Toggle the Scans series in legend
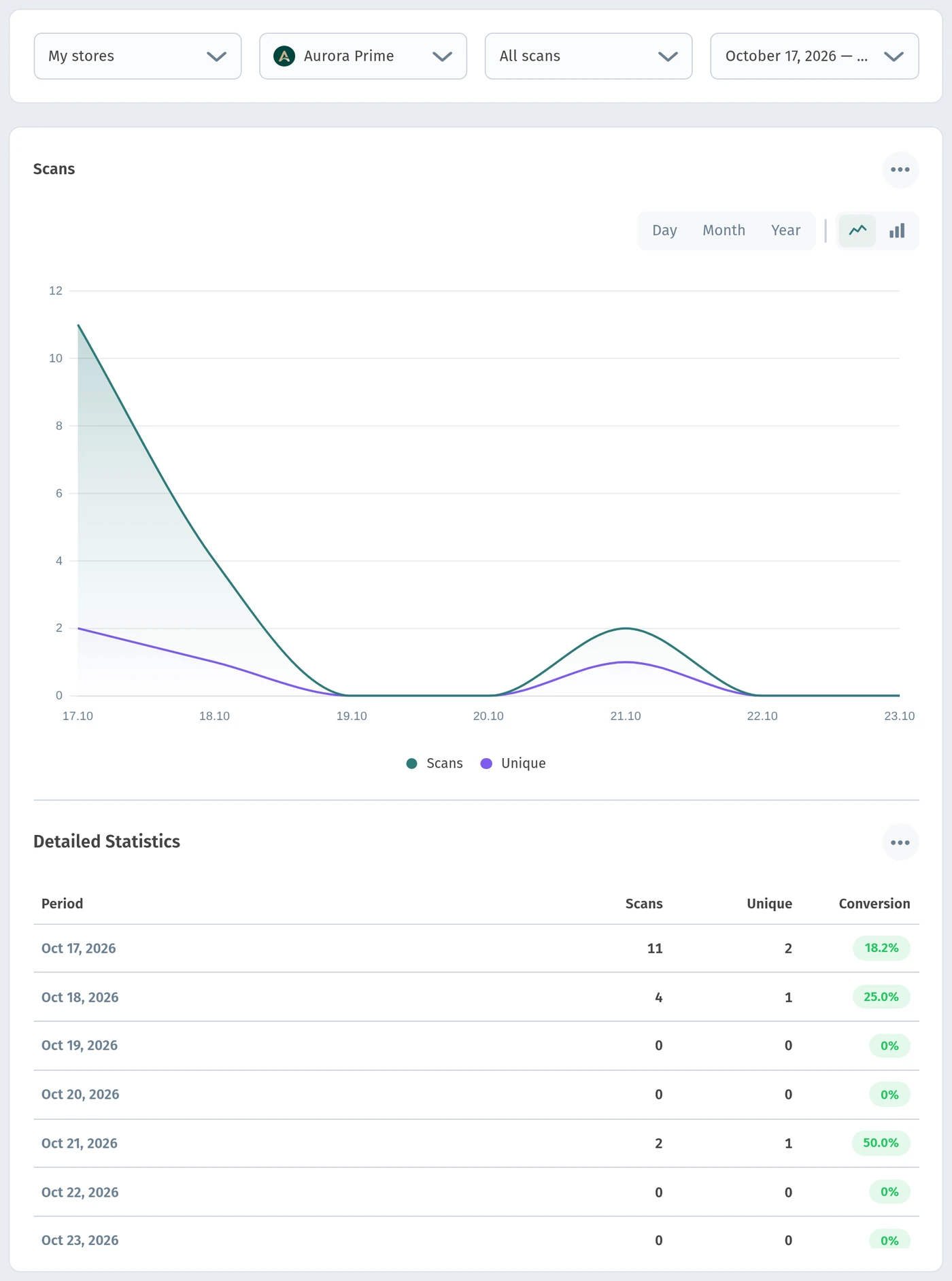This screenshot has width=952, height=1281. (435, 764)
